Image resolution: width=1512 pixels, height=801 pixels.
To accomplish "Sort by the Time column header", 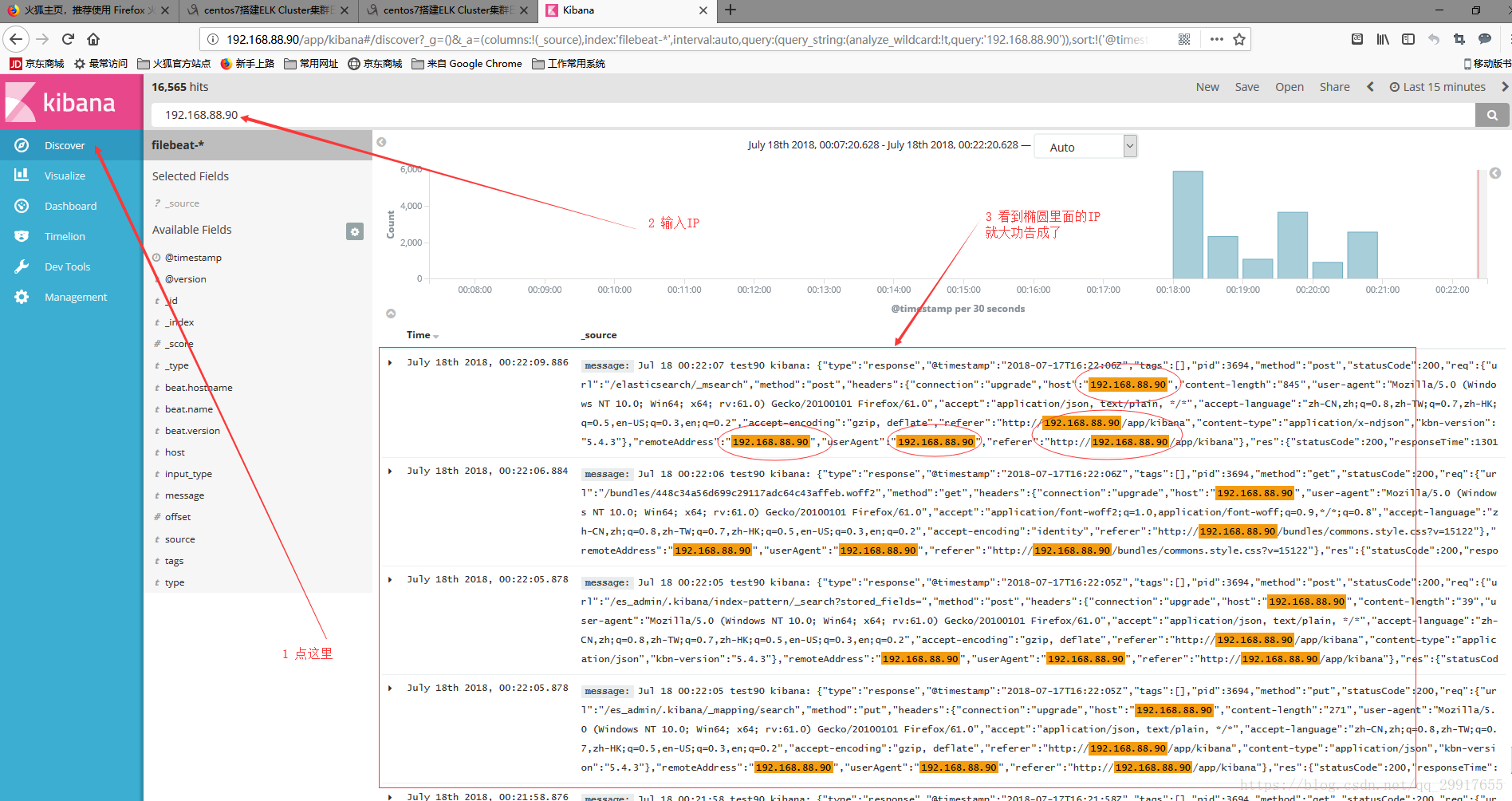I will point(422,335).
